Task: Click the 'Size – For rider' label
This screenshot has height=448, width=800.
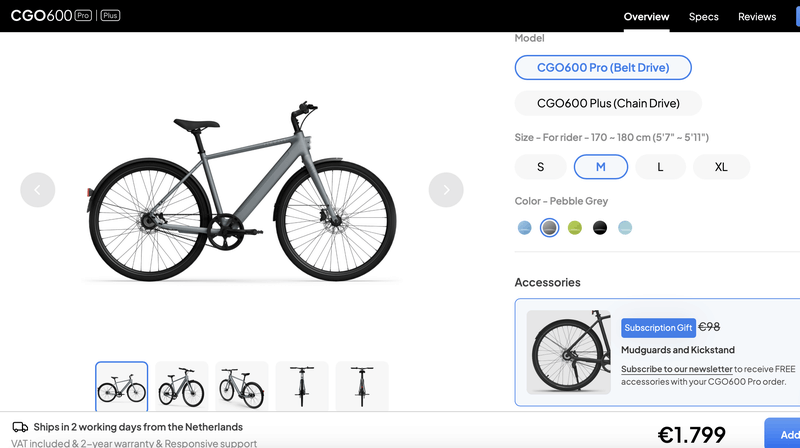Action: [612, 137]
